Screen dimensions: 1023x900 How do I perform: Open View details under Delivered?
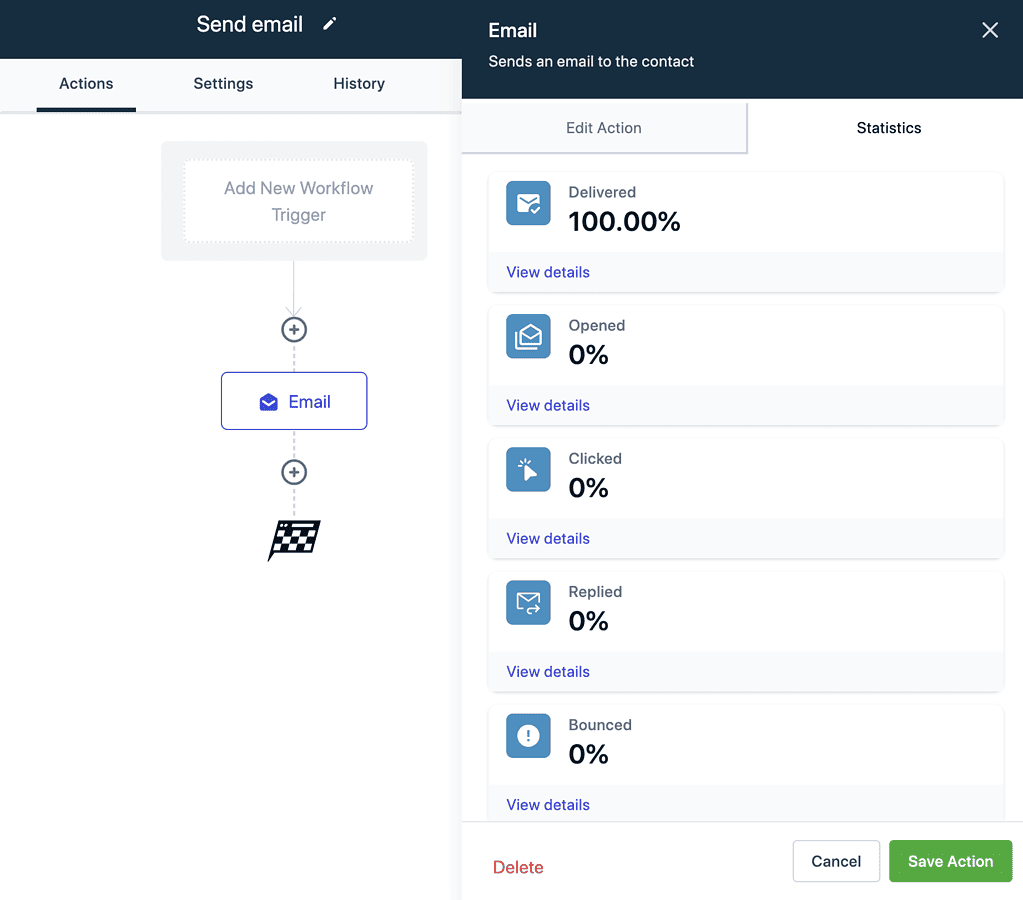pyautogui.click(x=547, y=271)
